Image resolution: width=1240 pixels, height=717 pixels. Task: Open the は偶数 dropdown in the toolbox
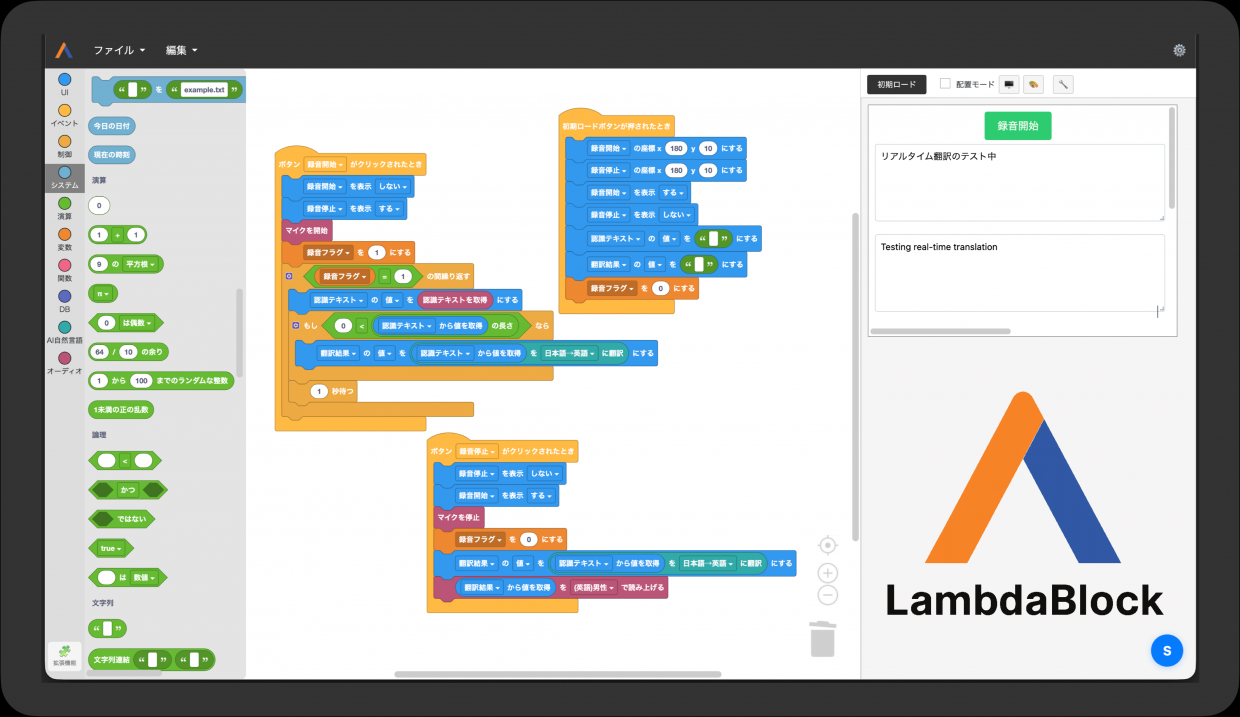click(x=138, y=323)
